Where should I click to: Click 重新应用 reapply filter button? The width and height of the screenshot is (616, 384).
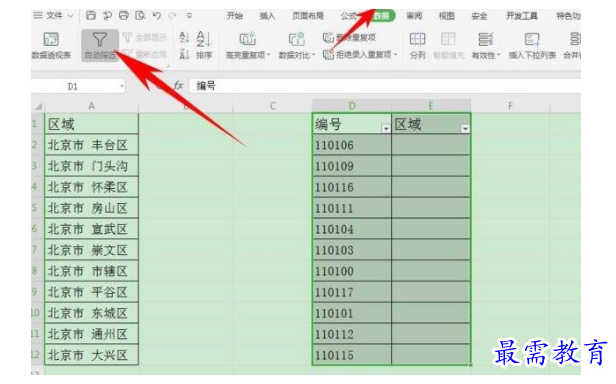click(x=145, y=54)
